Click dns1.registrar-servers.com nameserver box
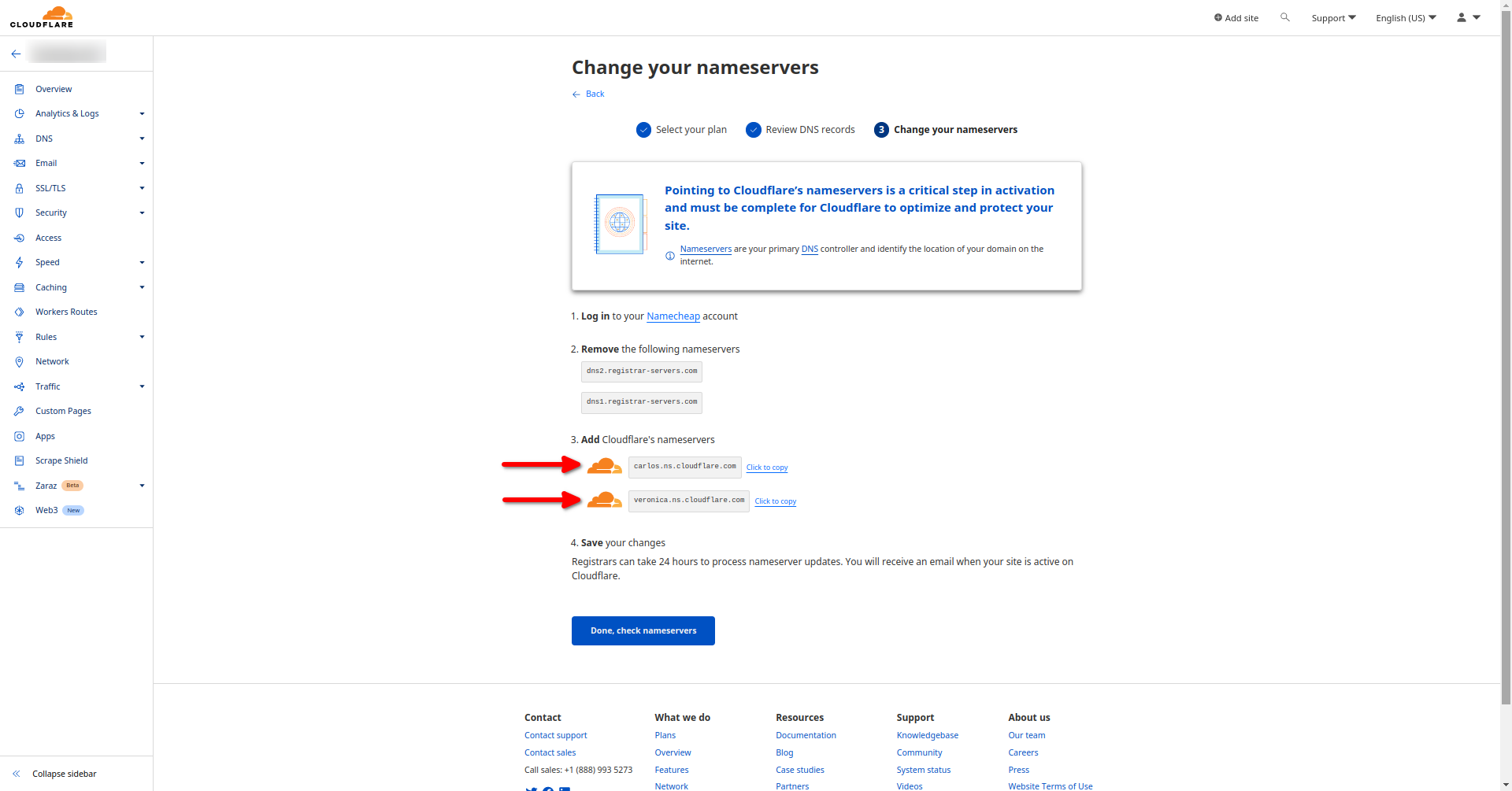The width and height of the screenshot is (1512, 791). click(x=642, y=402)
